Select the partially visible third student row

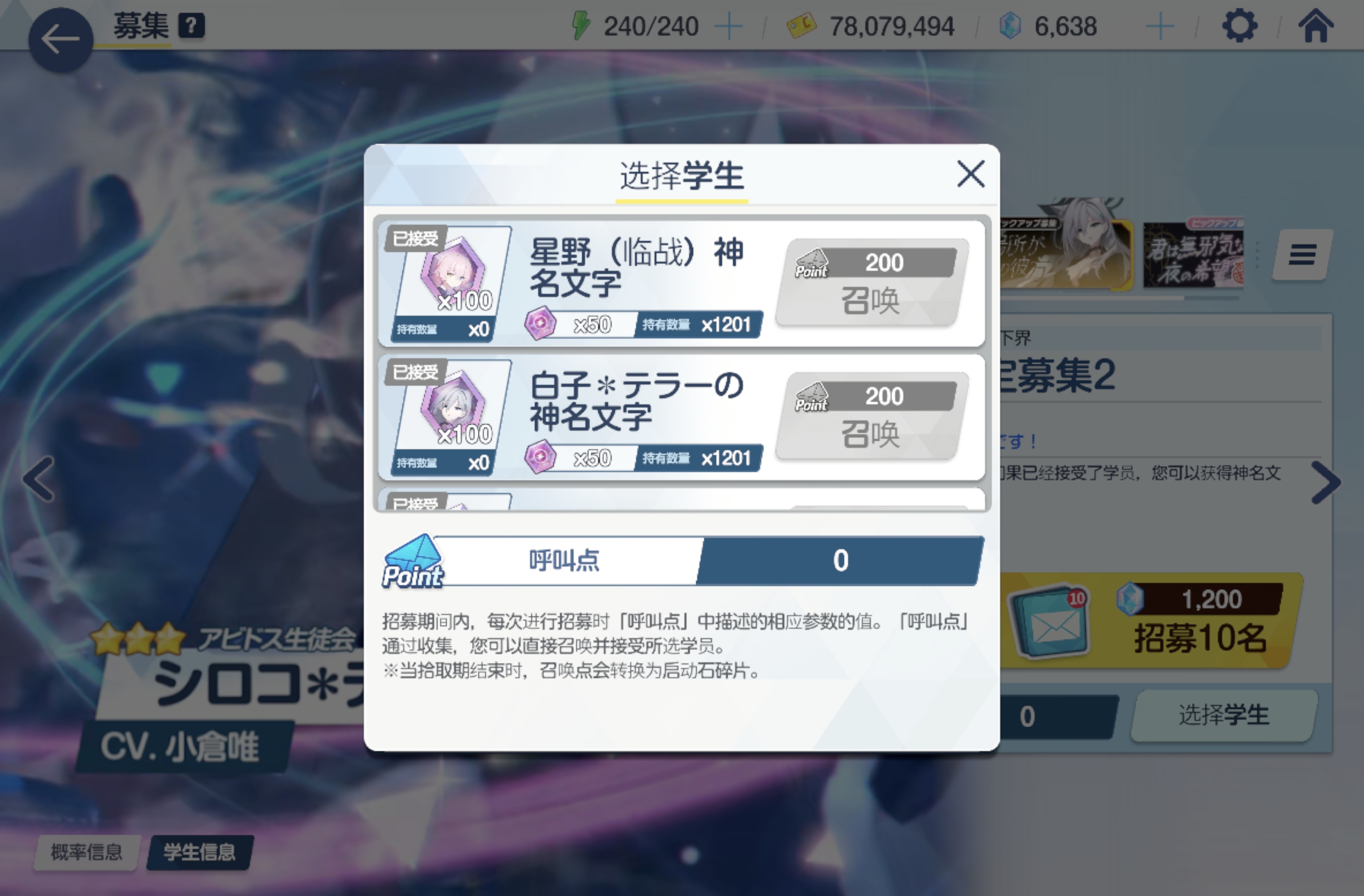pyautogui.click(x=682, y=500)
